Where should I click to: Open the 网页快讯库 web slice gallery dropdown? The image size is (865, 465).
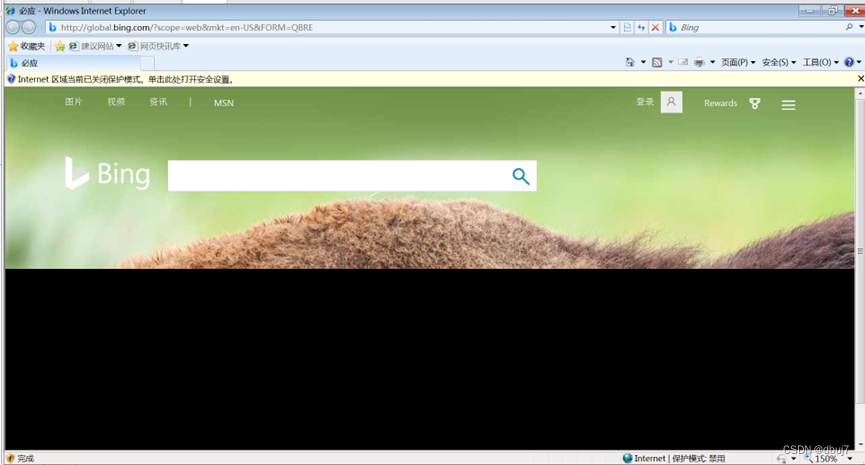158,46
